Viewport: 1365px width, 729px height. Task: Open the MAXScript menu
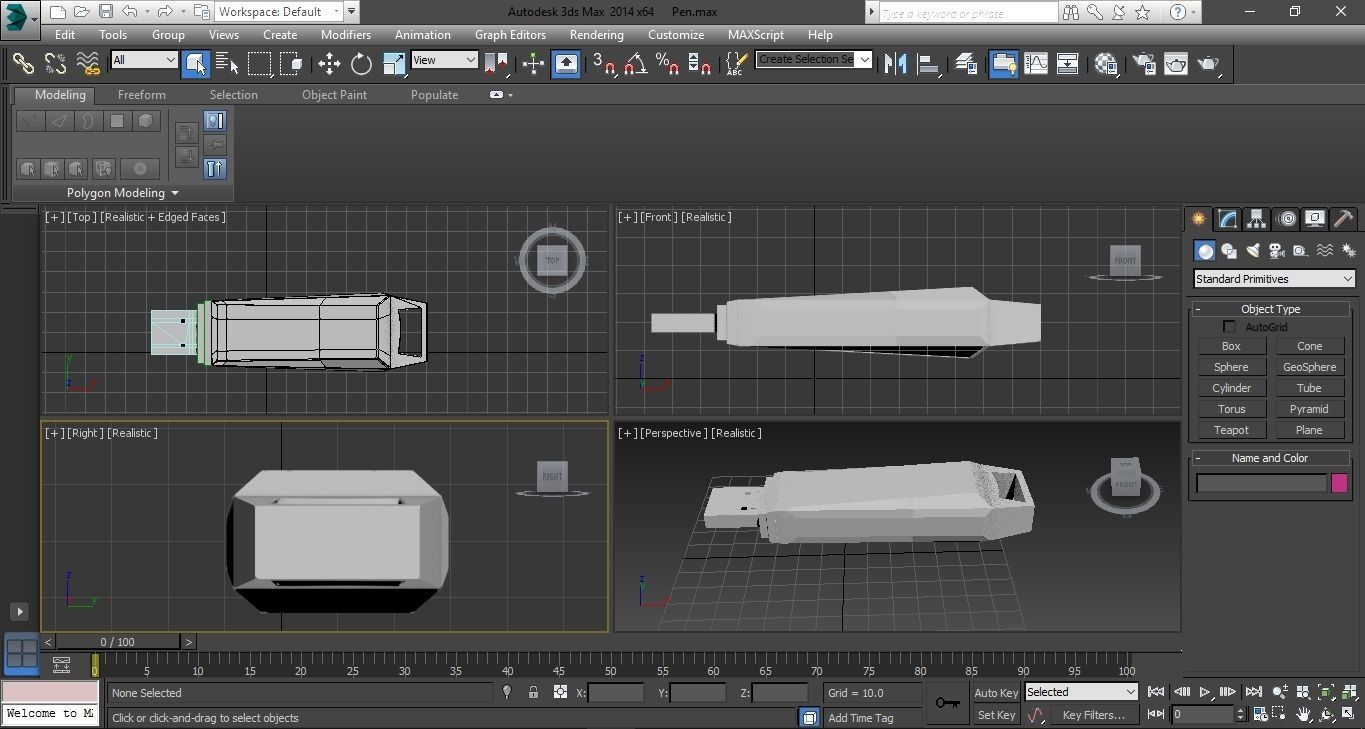(756, 34)
